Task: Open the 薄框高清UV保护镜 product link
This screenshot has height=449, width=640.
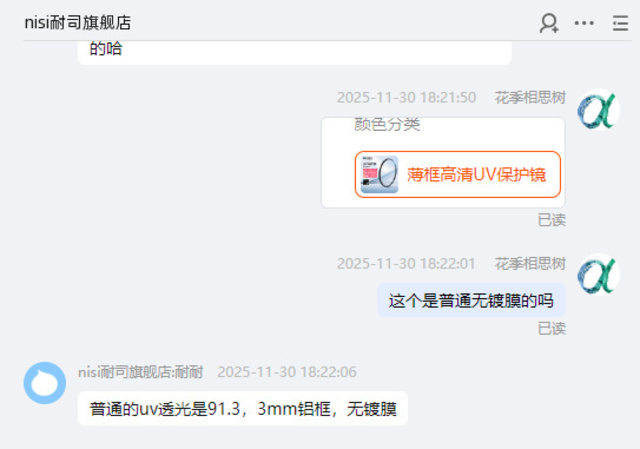Action: click(x=458, y=174)
